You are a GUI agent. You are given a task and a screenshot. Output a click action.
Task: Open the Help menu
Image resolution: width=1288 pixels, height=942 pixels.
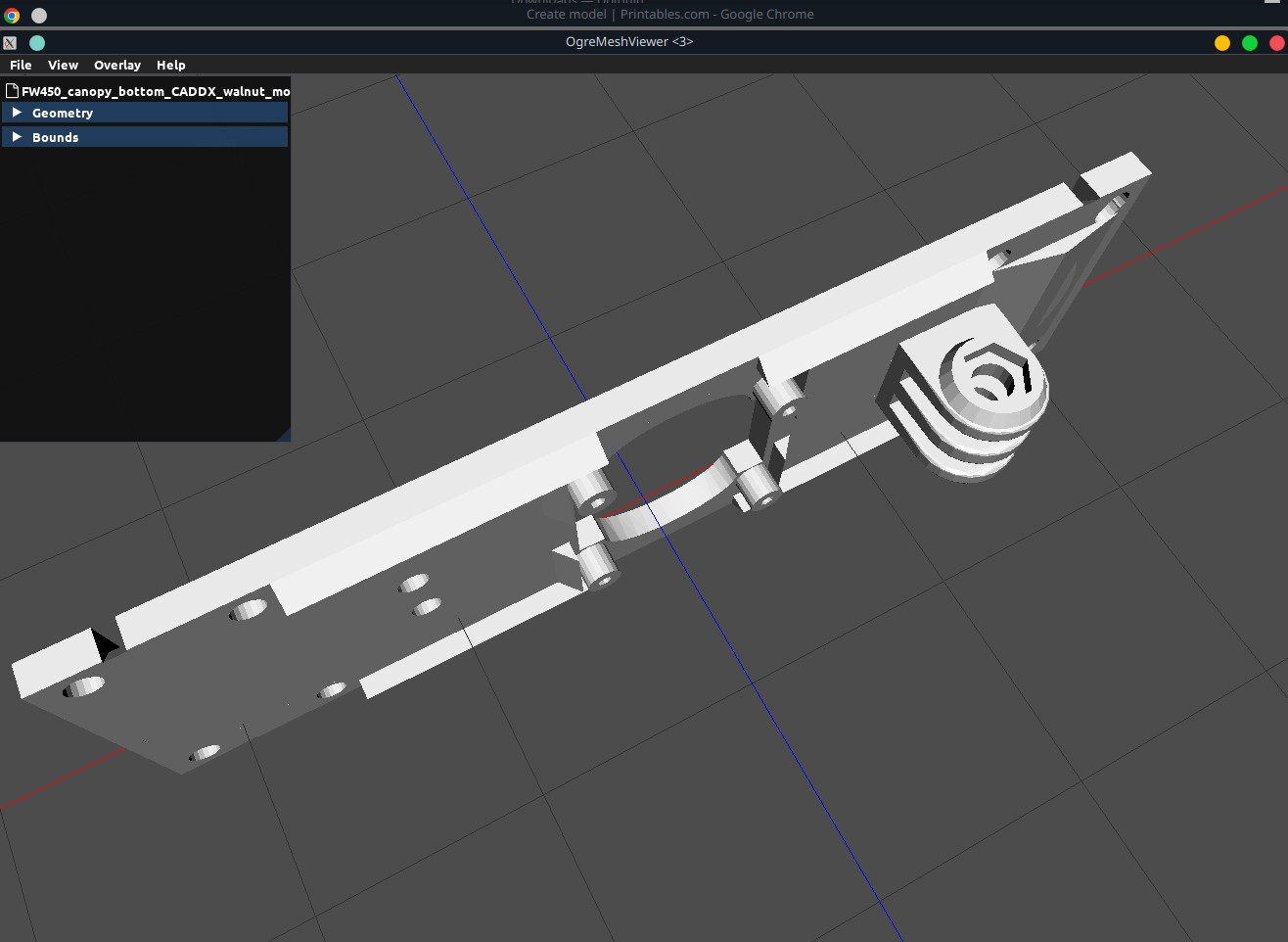[x=170, y=65]
